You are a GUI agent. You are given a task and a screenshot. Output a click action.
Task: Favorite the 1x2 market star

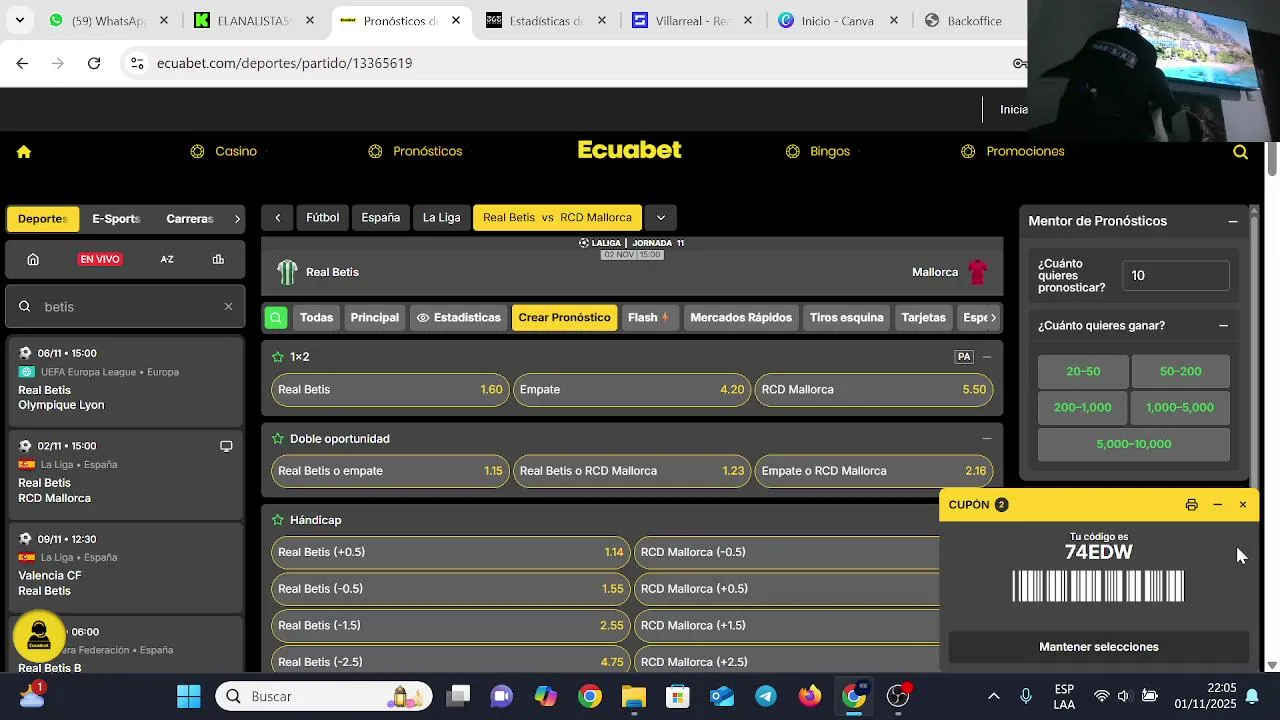(x=278, y=357)
